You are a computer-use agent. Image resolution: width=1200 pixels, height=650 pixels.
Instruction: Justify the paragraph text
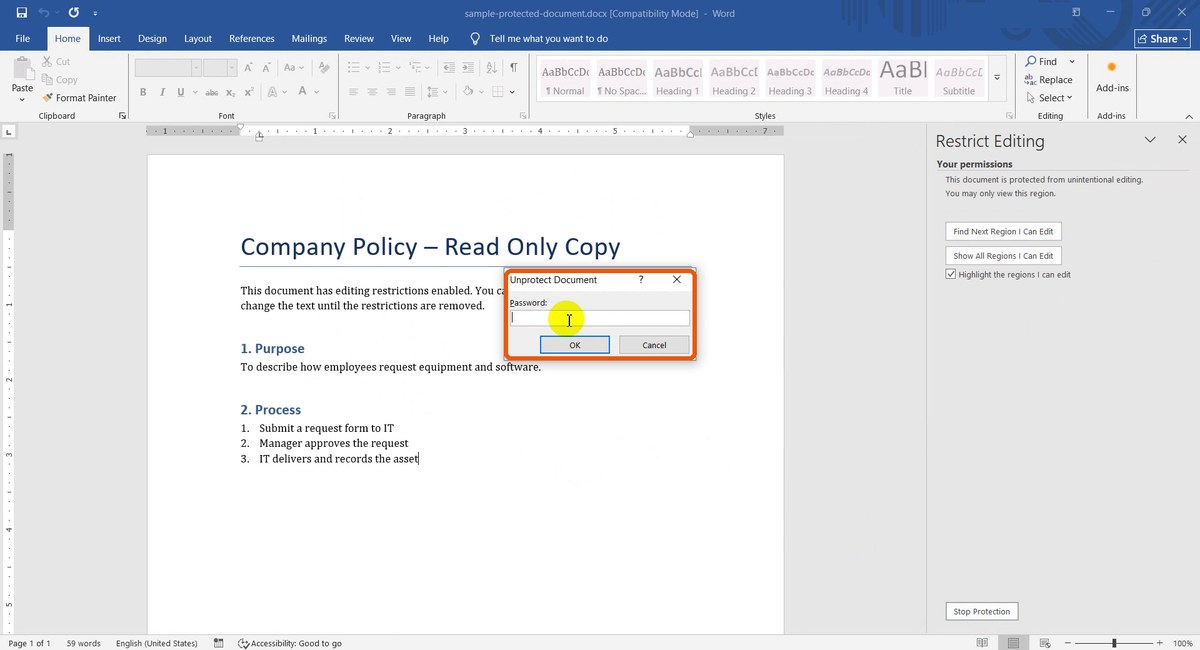click(x=410, y=92)
